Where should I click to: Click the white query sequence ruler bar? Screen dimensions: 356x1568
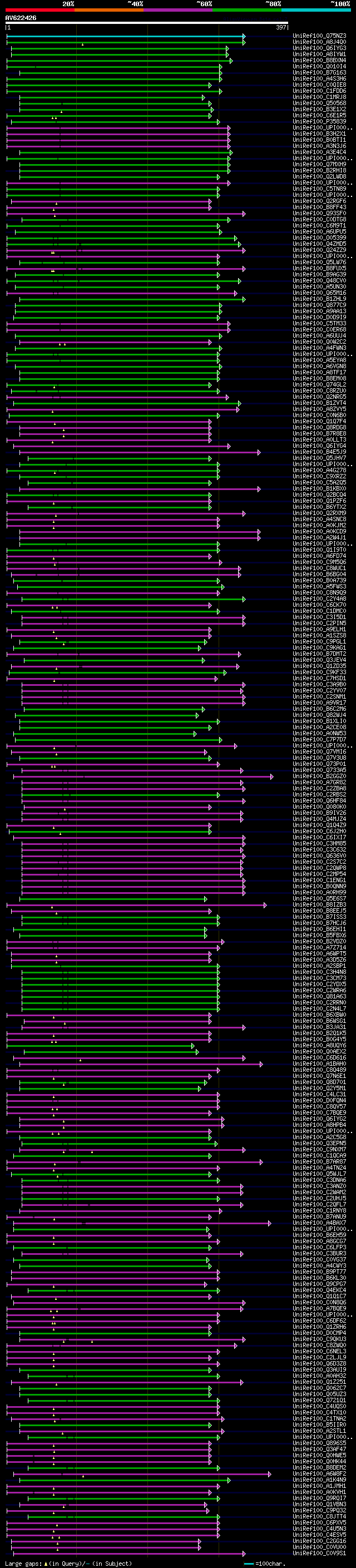pyautogui.click(x=147, y=23)
